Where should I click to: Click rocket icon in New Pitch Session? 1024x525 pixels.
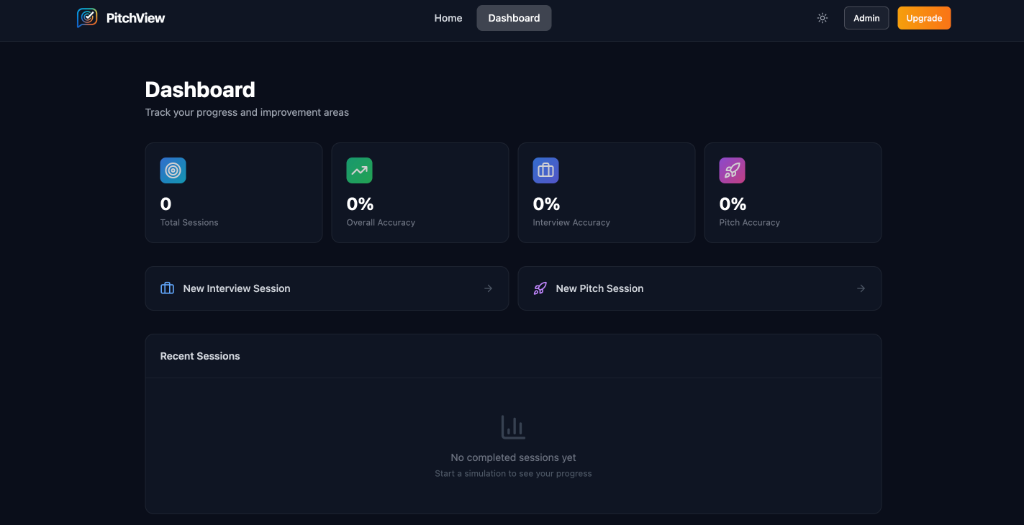pos(540,288)
